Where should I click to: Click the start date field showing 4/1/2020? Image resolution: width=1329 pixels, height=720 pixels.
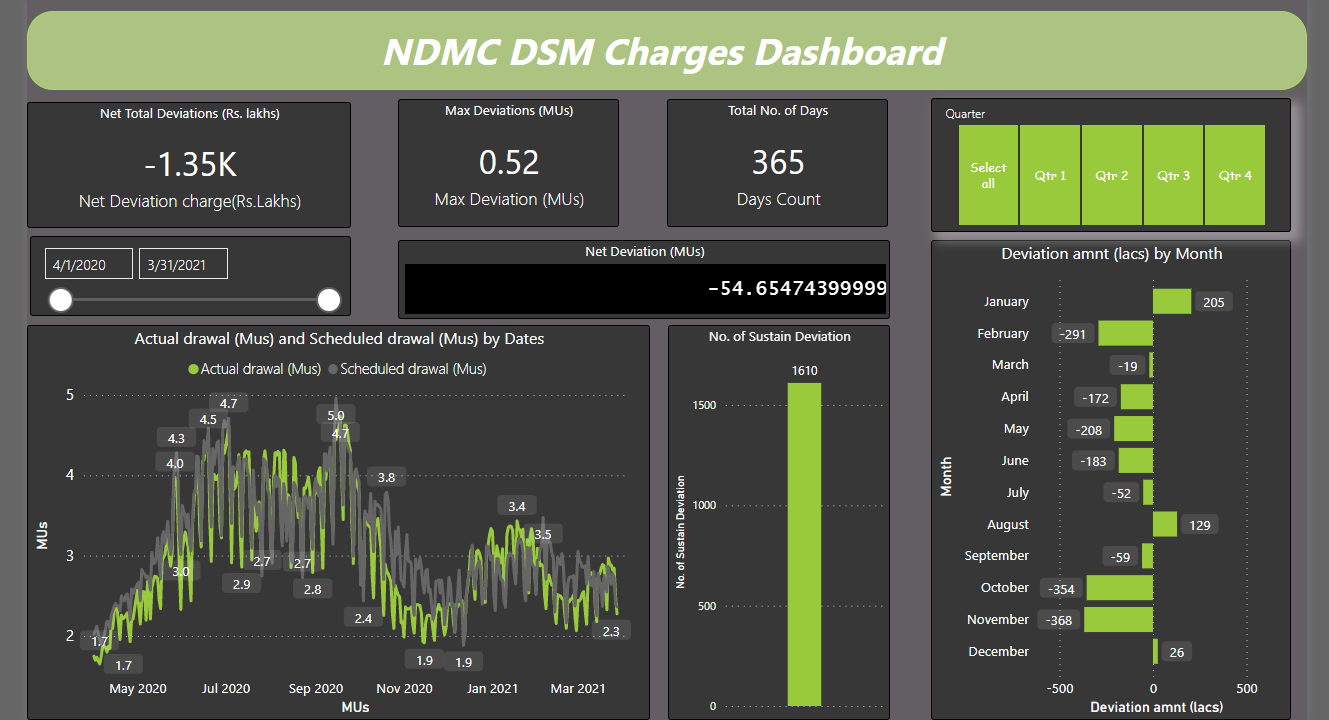click(x=89, y=264)
